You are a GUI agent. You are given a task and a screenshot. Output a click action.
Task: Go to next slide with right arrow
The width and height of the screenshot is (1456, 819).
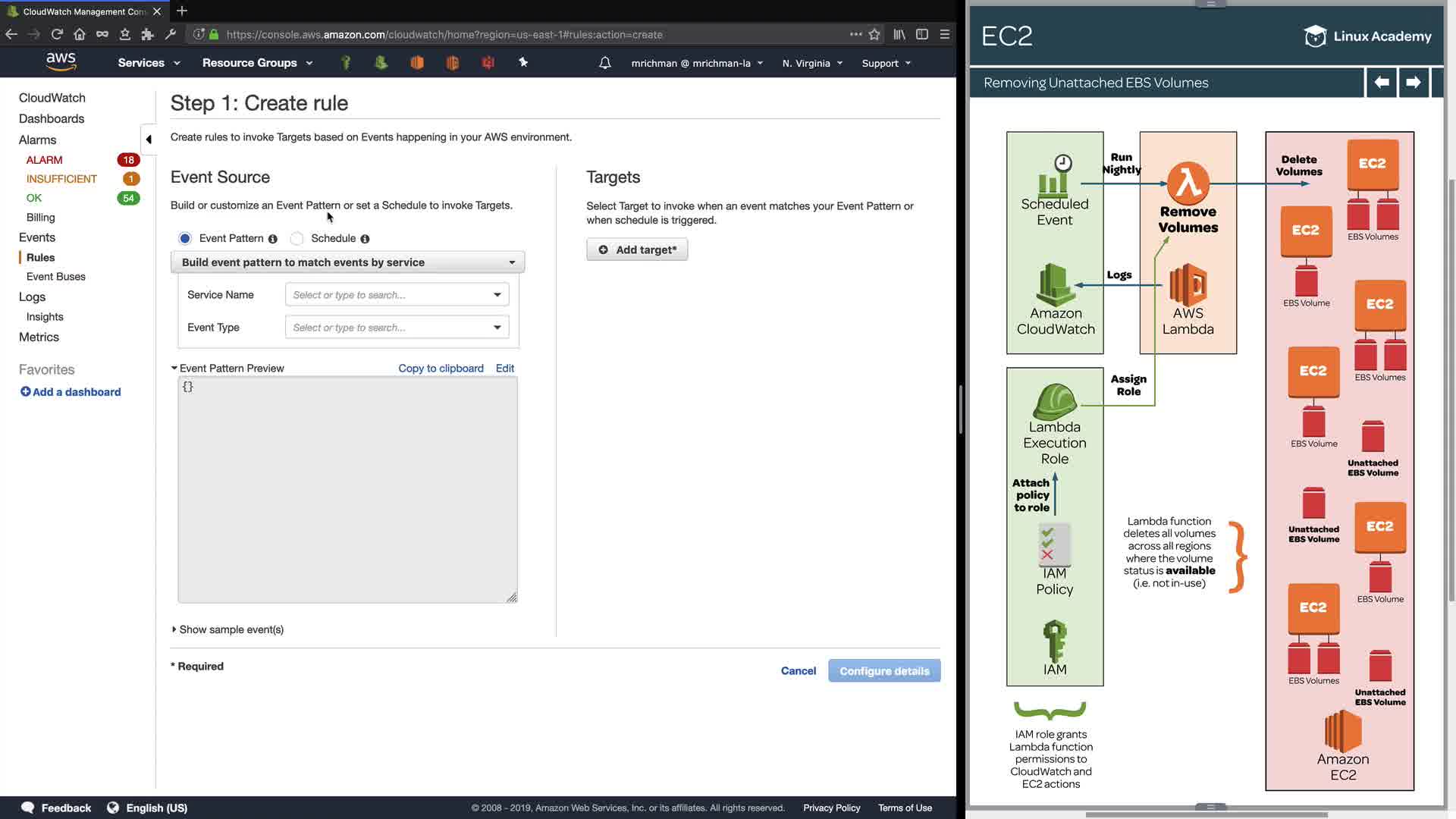tap(1413, 82)
